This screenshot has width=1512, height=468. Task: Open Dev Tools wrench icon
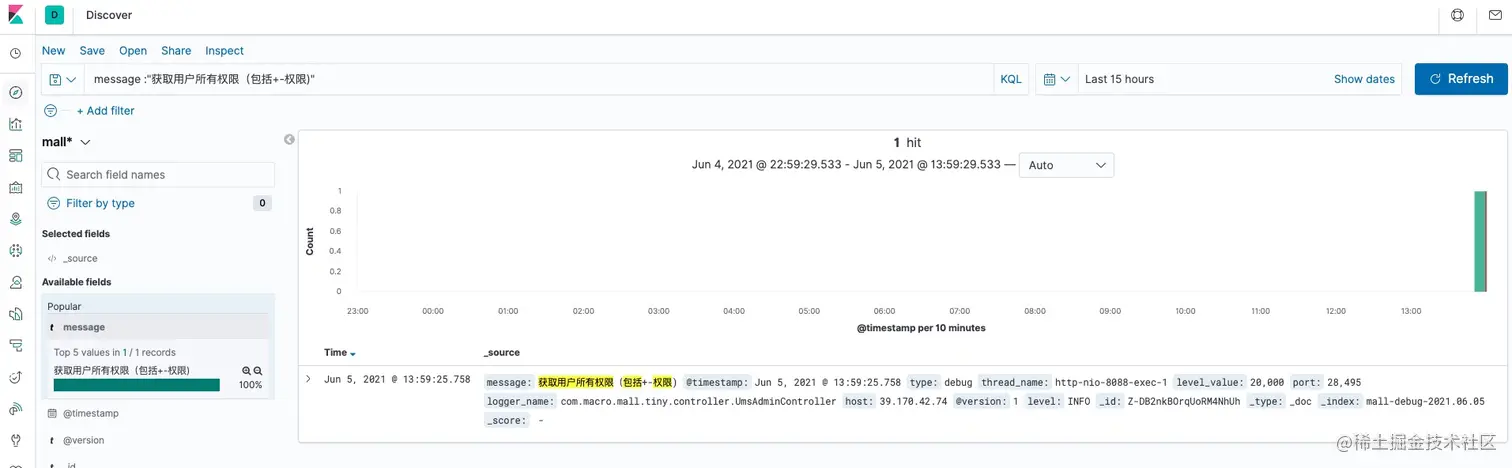tap(15, 440)
